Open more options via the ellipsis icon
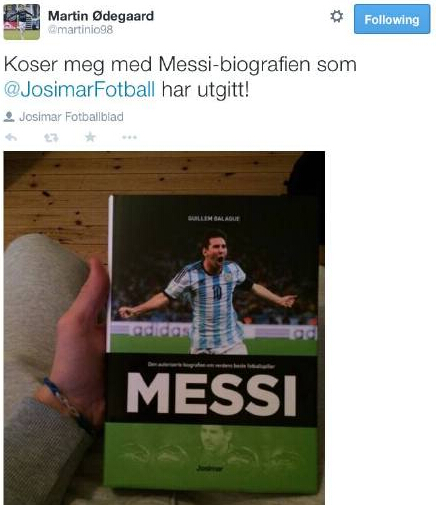This screenshot has width=436, height=505. click(x=129, y=137)
